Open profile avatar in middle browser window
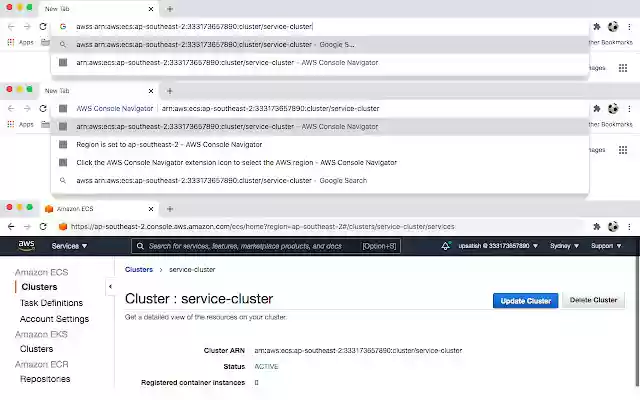The width and height of the screenshot is (640, 400). tap(613, 109)
